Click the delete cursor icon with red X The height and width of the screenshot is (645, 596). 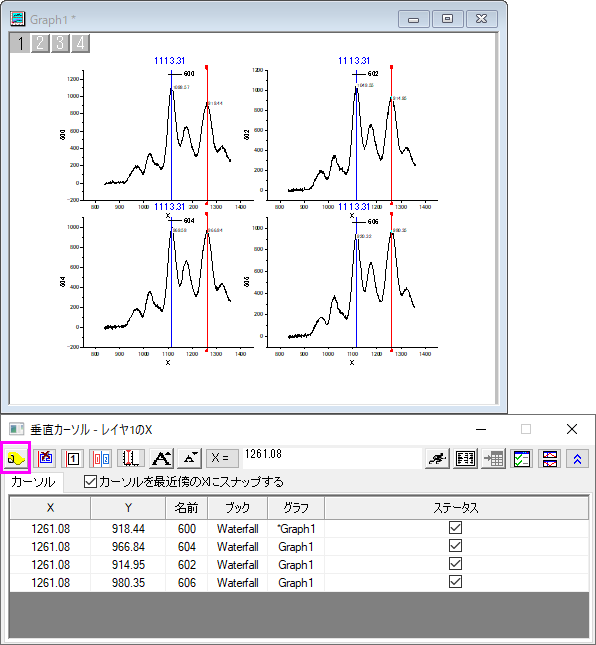pyautogui.click(x=45, y=458)
